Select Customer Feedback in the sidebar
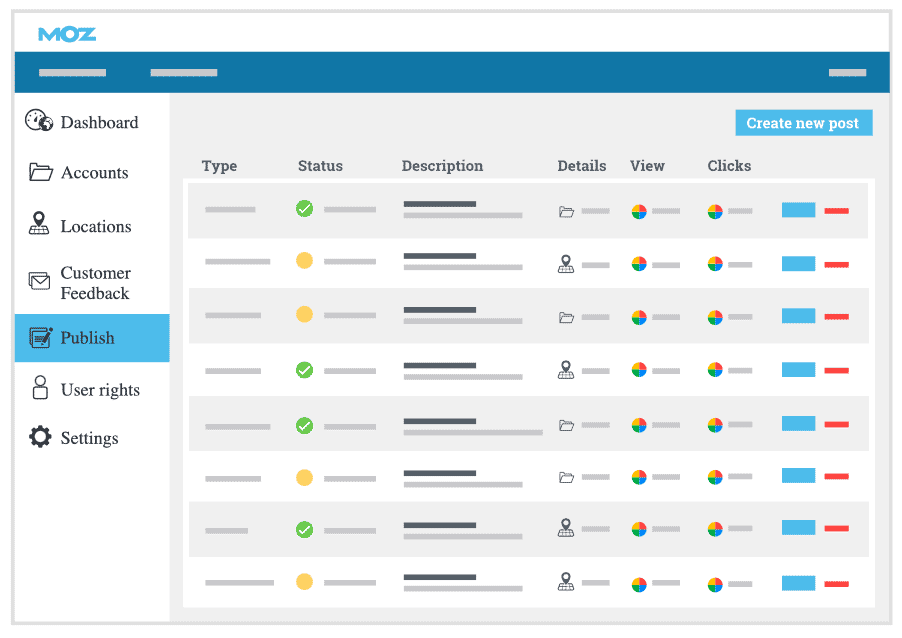This screenshot has width=902, height=638. [x=94, y=283]
